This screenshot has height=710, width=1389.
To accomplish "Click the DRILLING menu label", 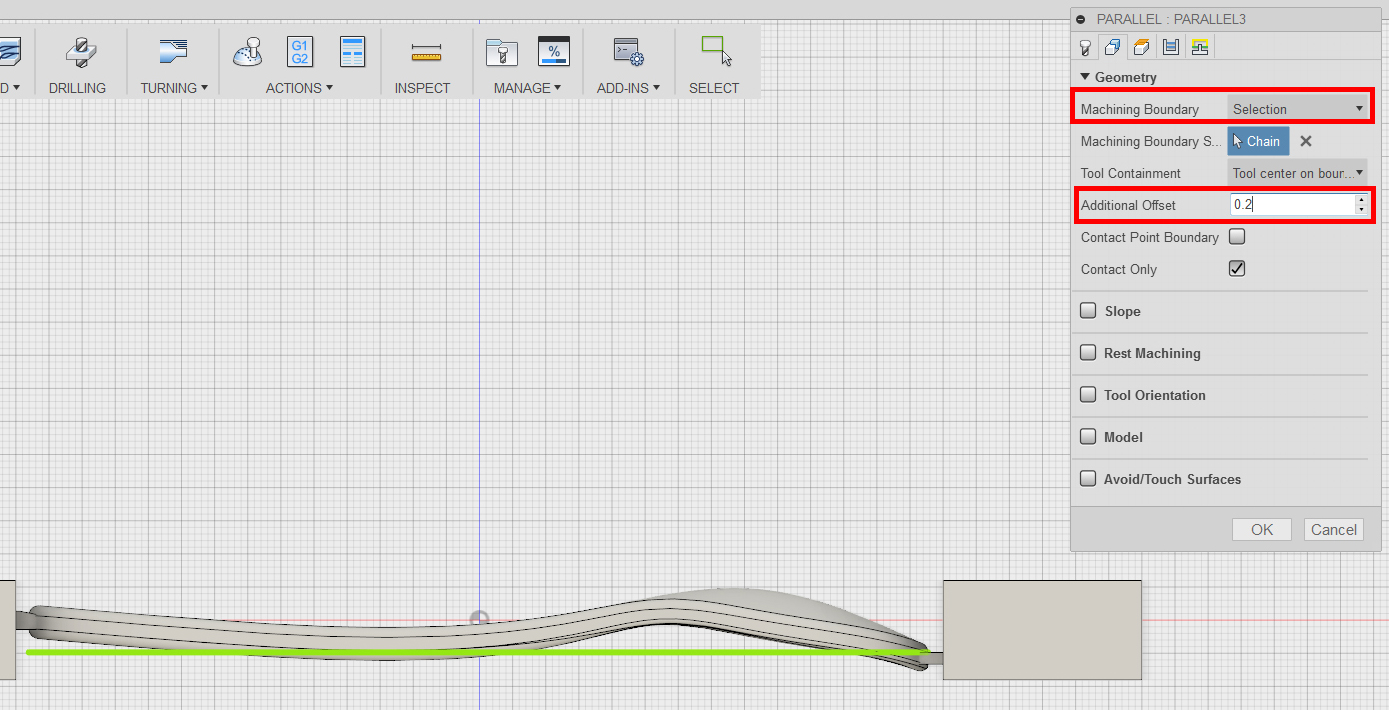I will 77,88.
